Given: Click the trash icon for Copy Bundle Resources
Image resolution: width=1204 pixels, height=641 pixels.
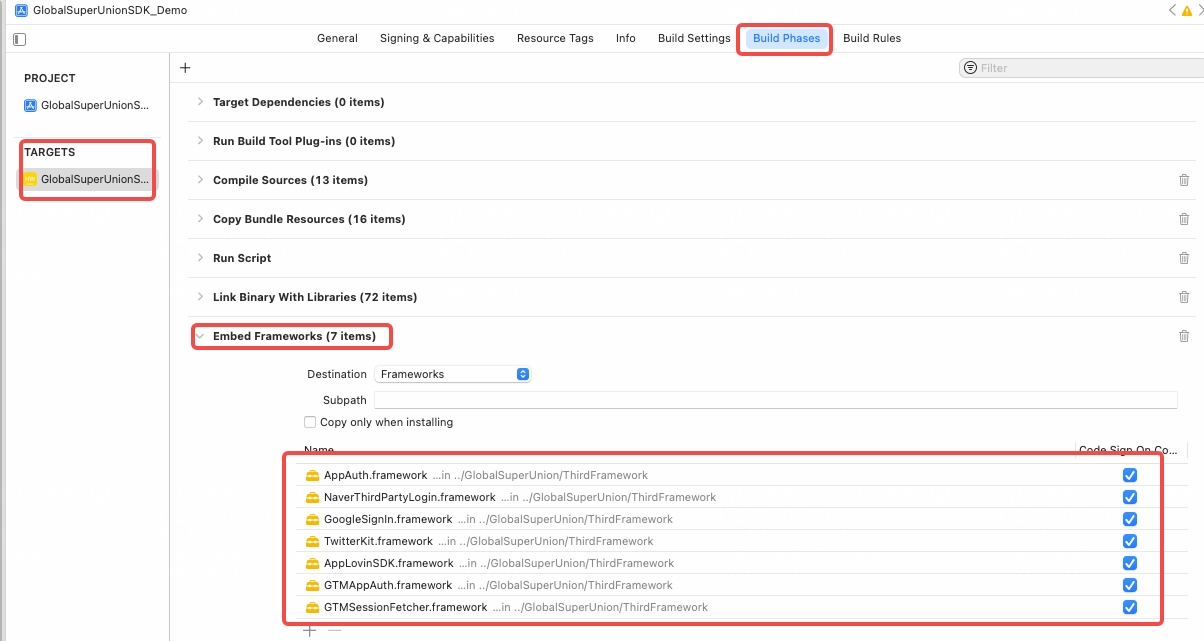Looking at the screenshot, I should (x=1184, y=219).
